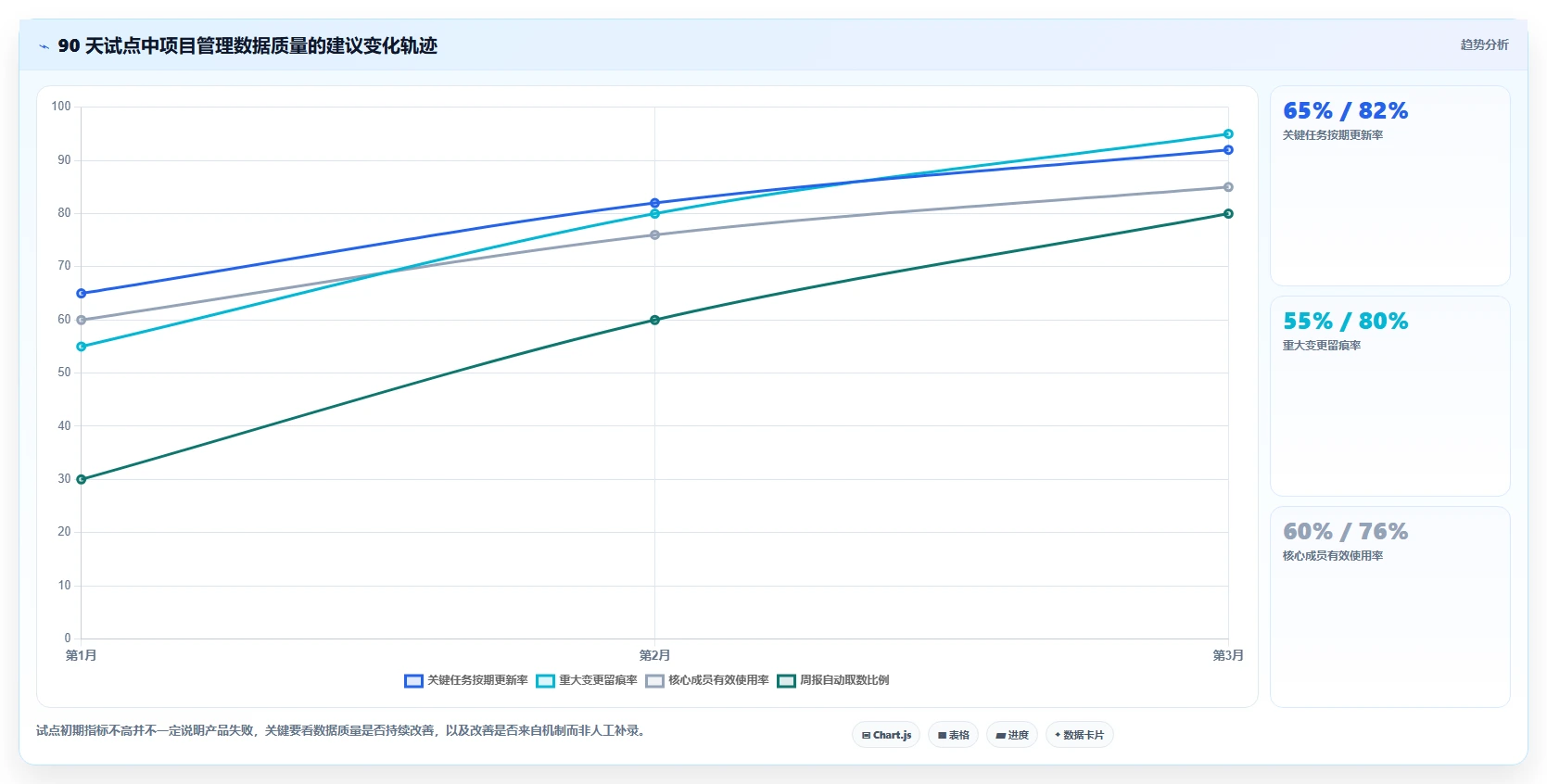1547x784 pixels.
Task: Select the gray 第2月 data point at 76
Action: [x=654, y=235]
